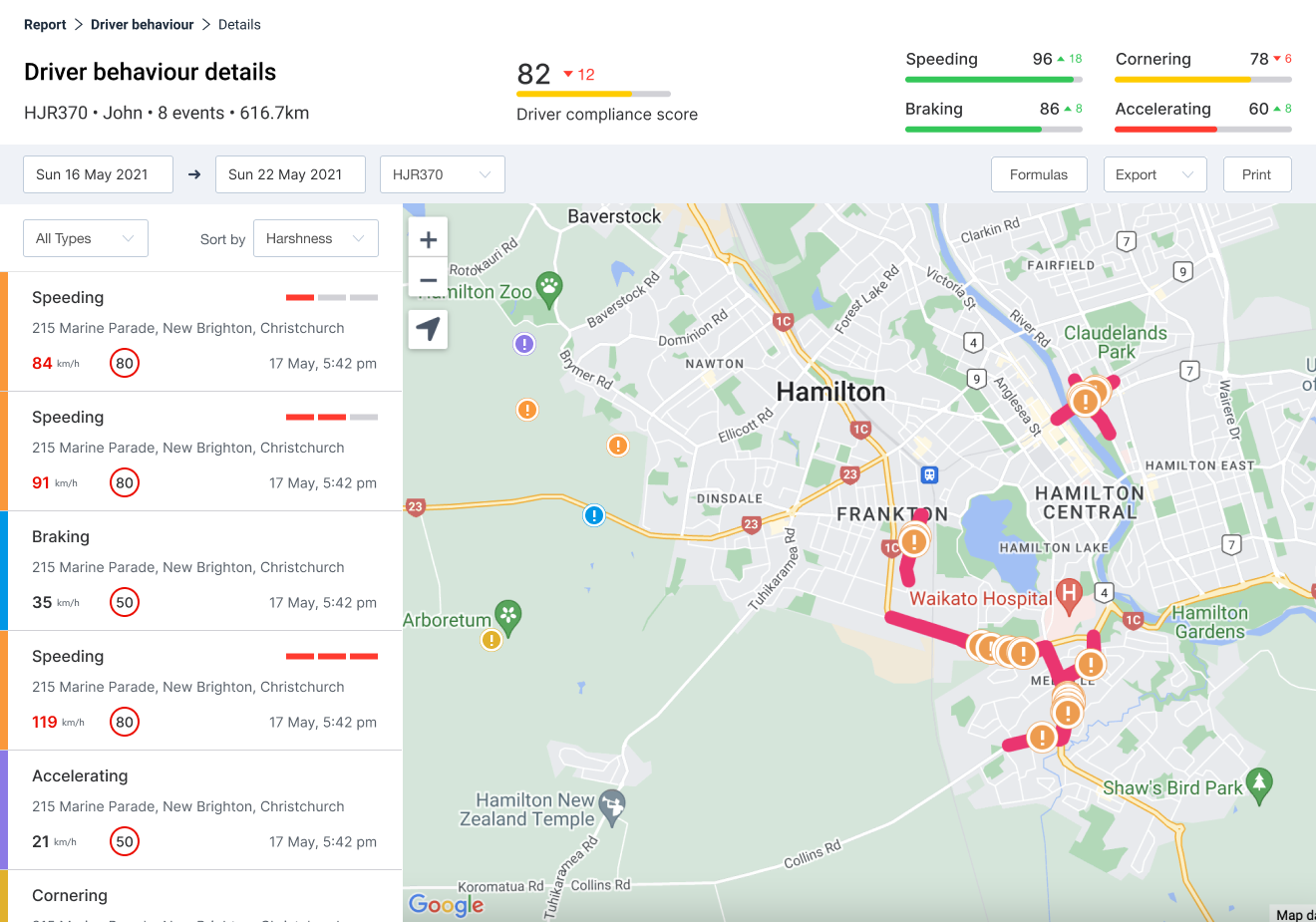
Task: Select the Speeding 91 km/h event
Action: point(201,452)
